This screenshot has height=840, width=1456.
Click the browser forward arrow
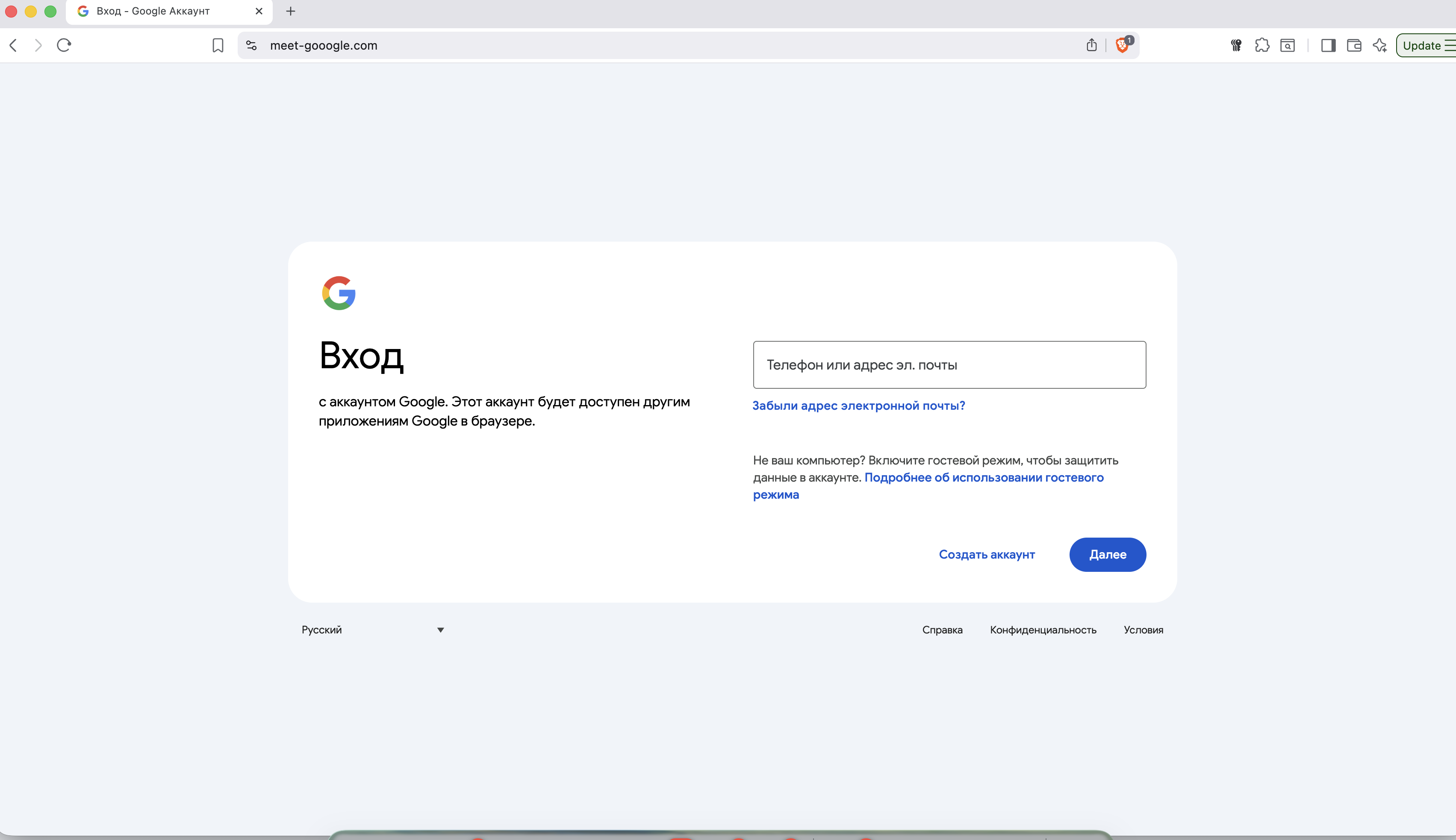pos(38,45)
